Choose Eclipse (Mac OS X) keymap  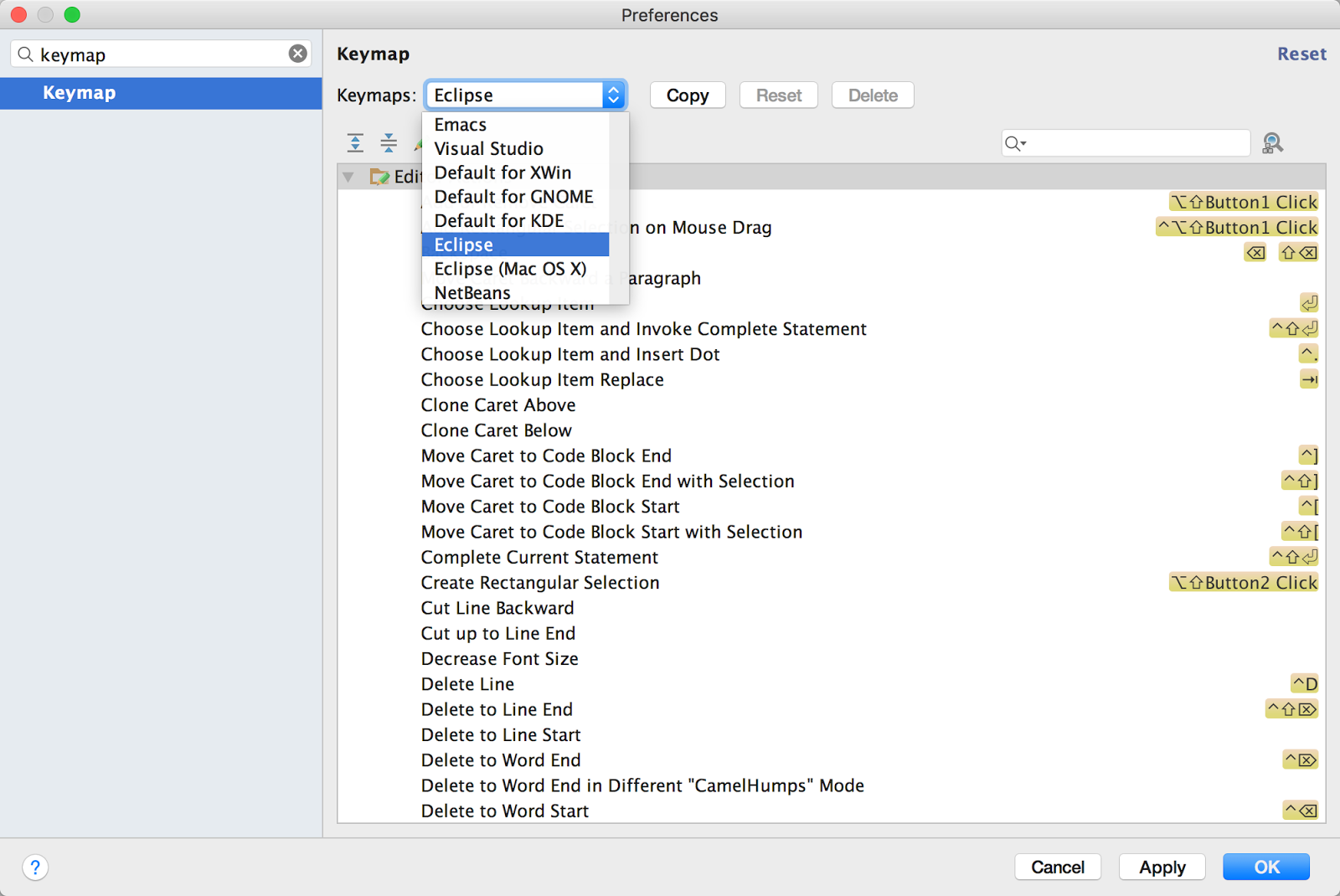click(515, 269)
